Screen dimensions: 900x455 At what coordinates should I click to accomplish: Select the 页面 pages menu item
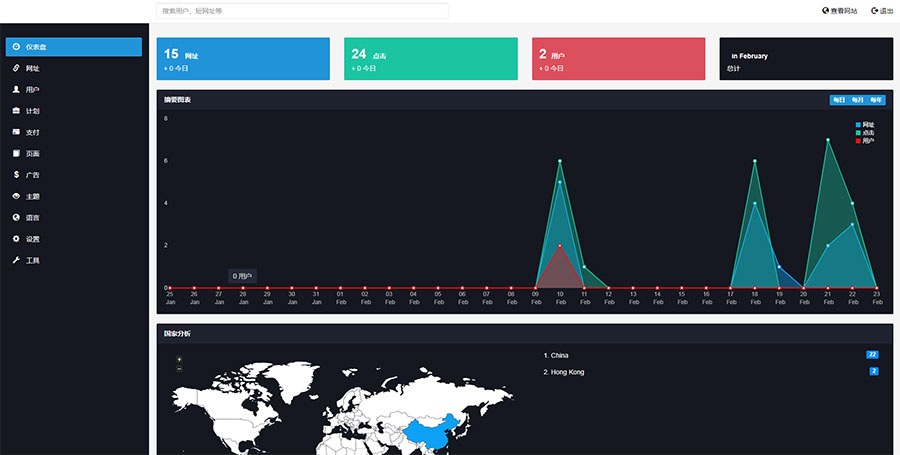coord(32,154)
